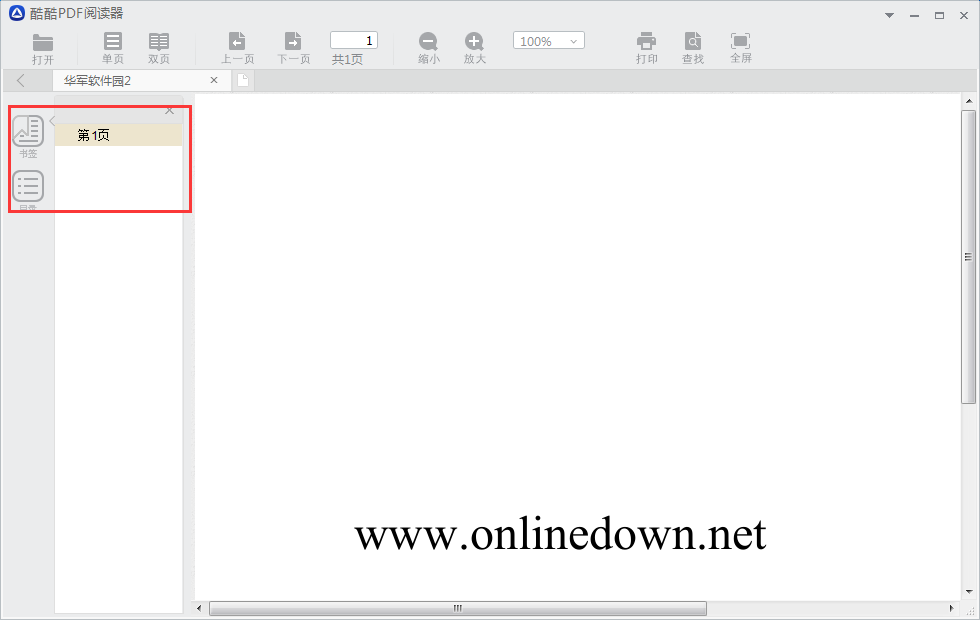Open the title bar dropdown menu arrow
This screenshot has width=980, height=620.
point(889,16)
